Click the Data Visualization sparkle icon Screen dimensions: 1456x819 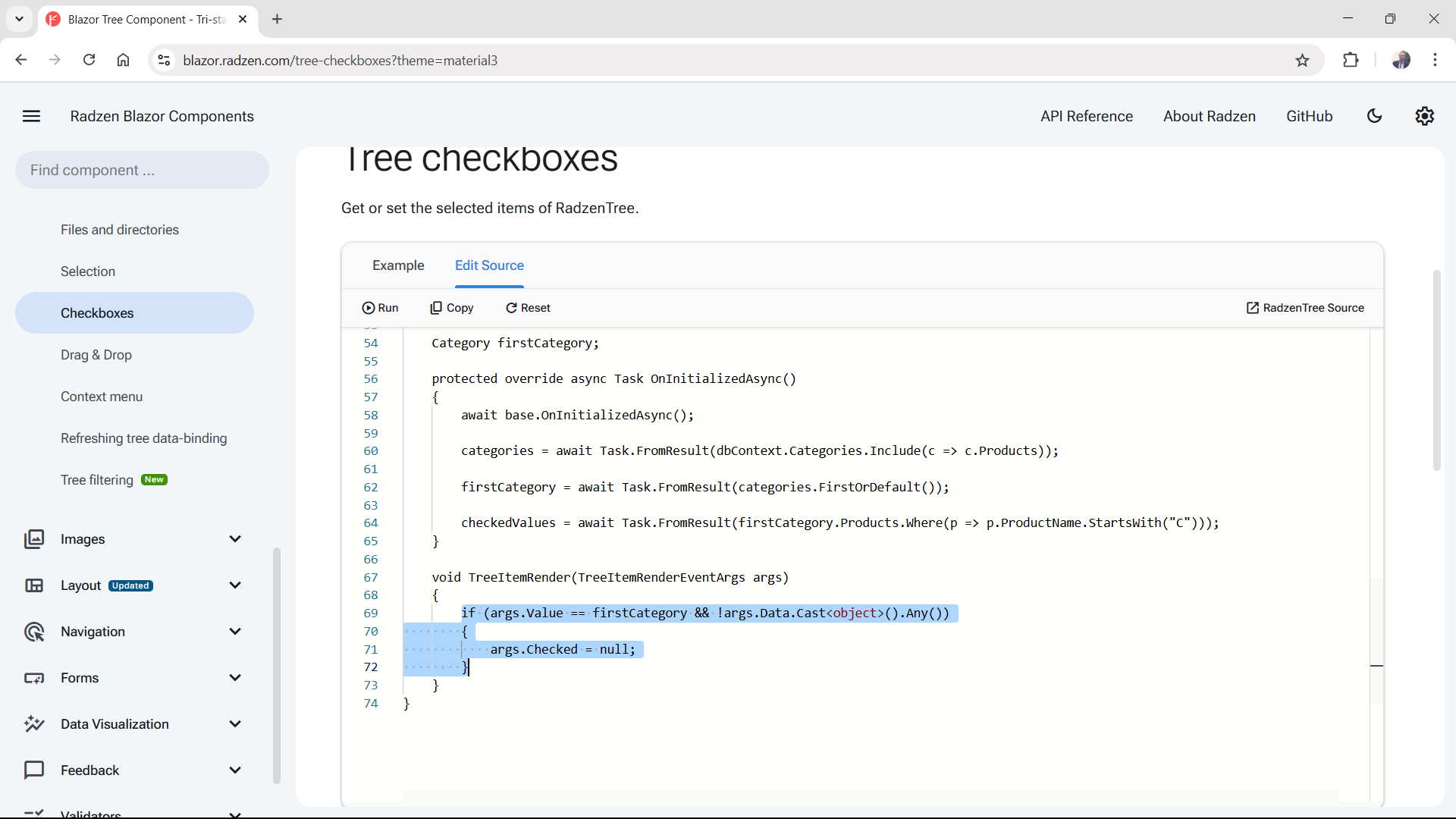(x=33, y=723)
